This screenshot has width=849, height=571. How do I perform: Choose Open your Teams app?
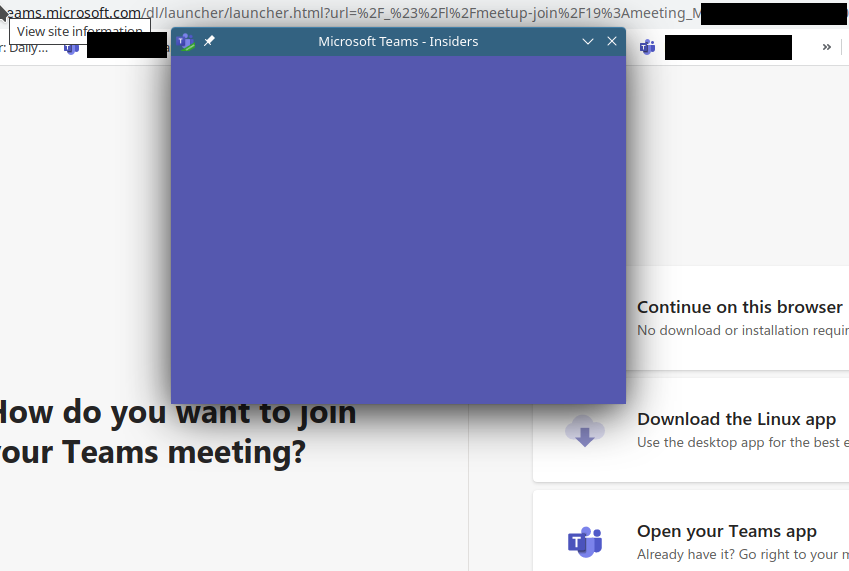pyautogui.click(x=691, y=531)
